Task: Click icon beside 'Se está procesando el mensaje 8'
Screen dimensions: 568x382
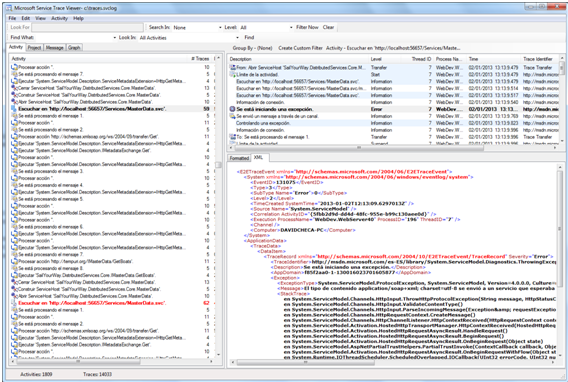Action: (14, 268)
